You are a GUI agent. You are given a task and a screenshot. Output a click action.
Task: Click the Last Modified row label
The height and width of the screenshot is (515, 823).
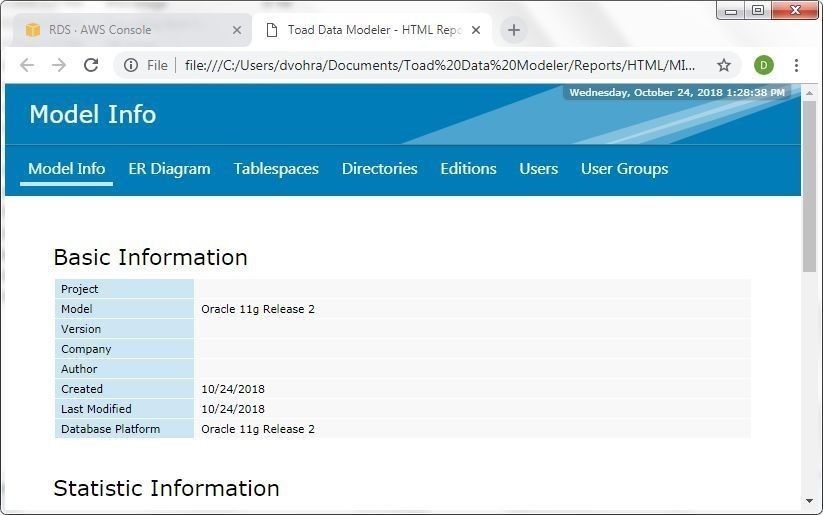(96, 408)
